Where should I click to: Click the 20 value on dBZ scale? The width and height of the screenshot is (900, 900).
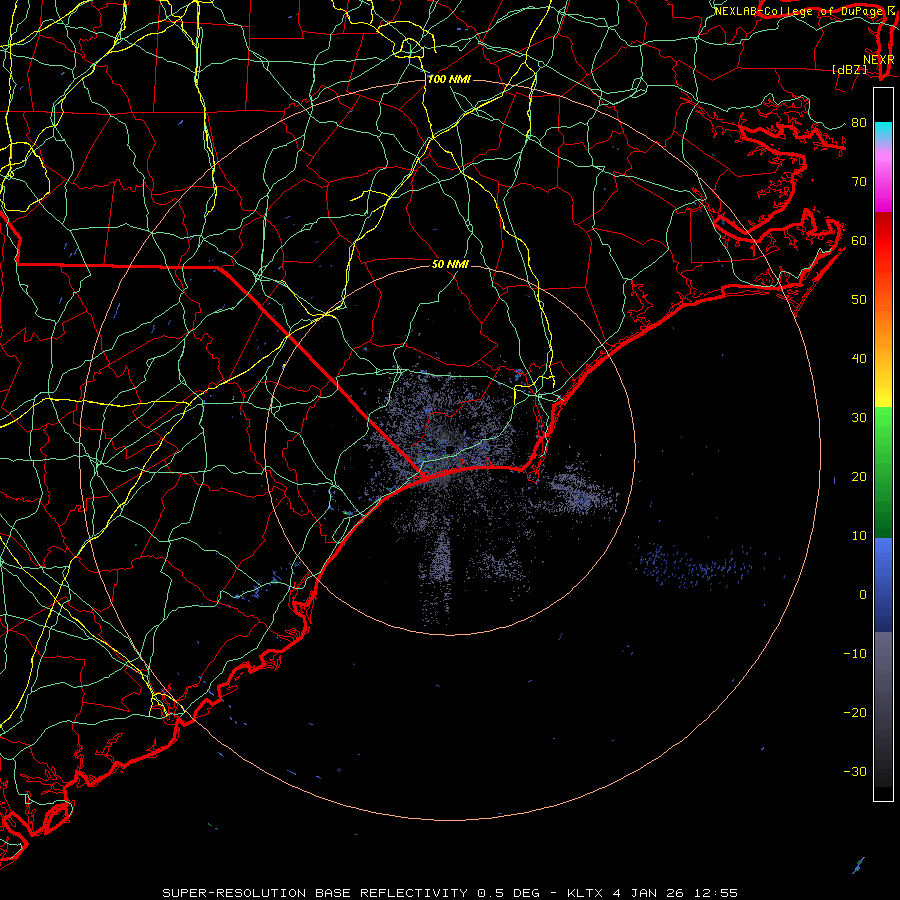(859, 476)
